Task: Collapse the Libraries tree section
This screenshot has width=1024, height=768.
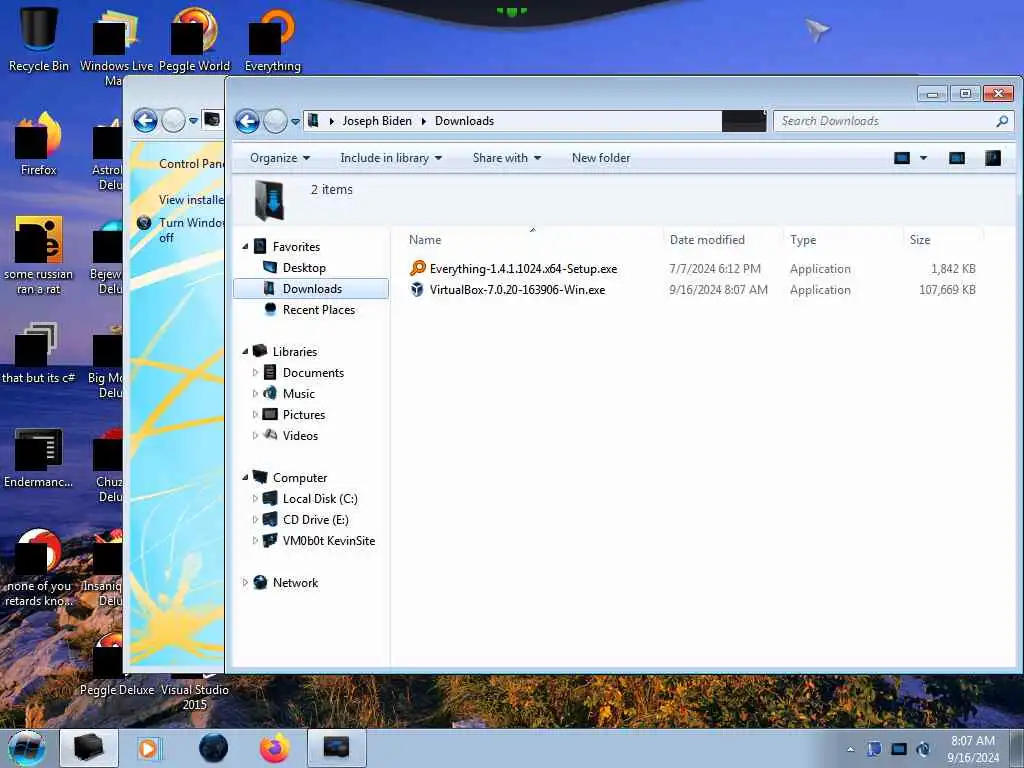Action: (x=246, y=351)
